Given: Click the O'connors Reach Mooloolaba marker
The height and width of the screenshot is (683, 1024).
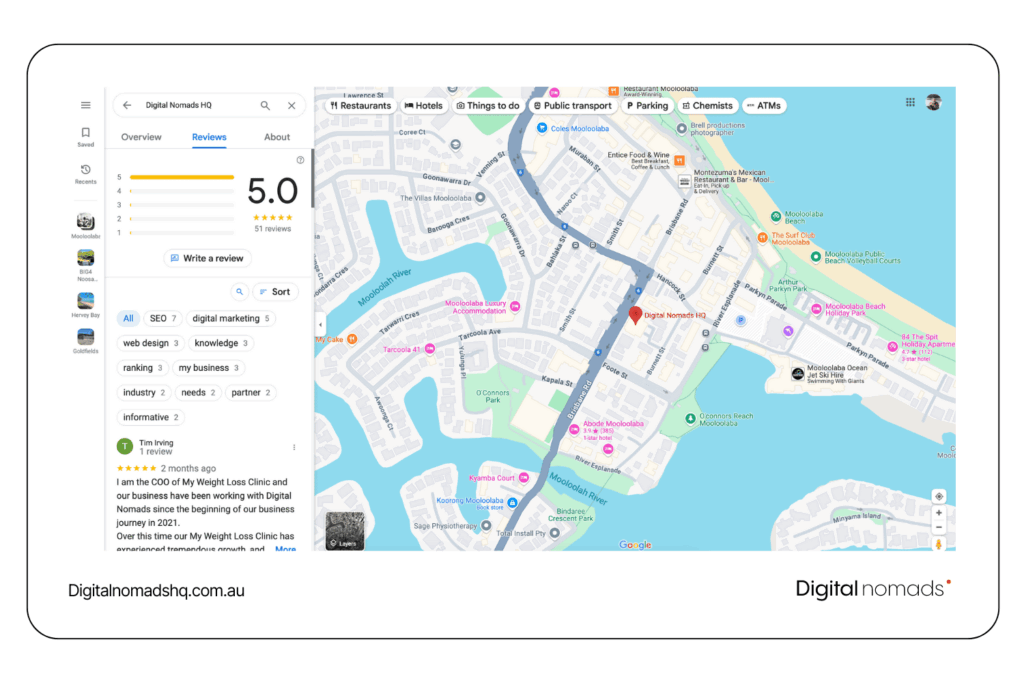Looking at the screenshot, I should (690, 419).
